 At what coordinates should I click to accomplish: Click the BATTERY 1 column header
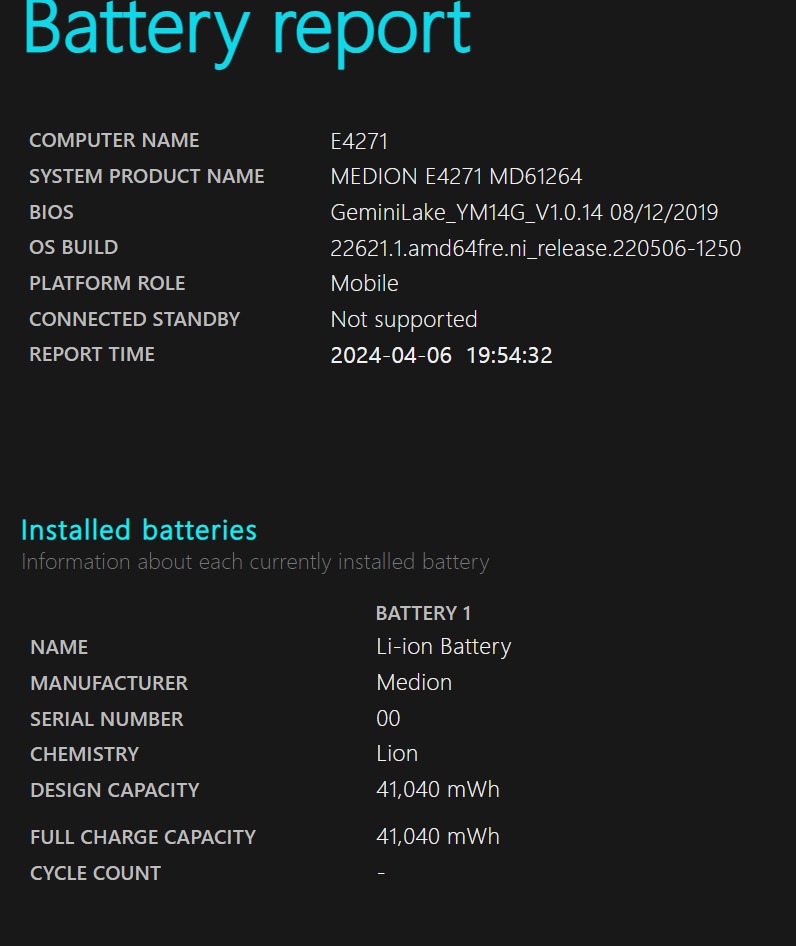pos(423,613)
